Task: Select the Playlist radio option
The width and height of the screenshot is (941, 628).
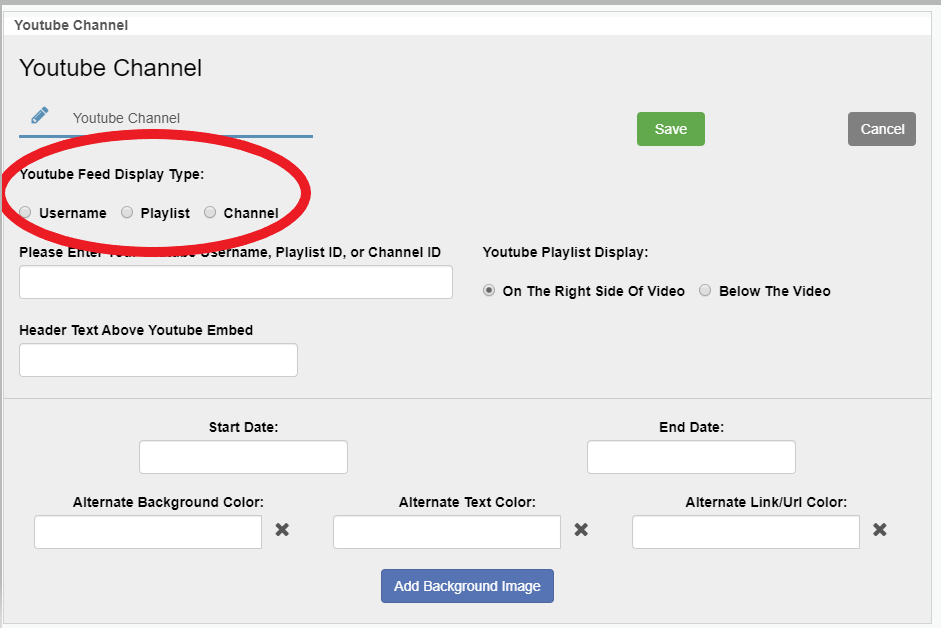Action: tap(127, 213)
